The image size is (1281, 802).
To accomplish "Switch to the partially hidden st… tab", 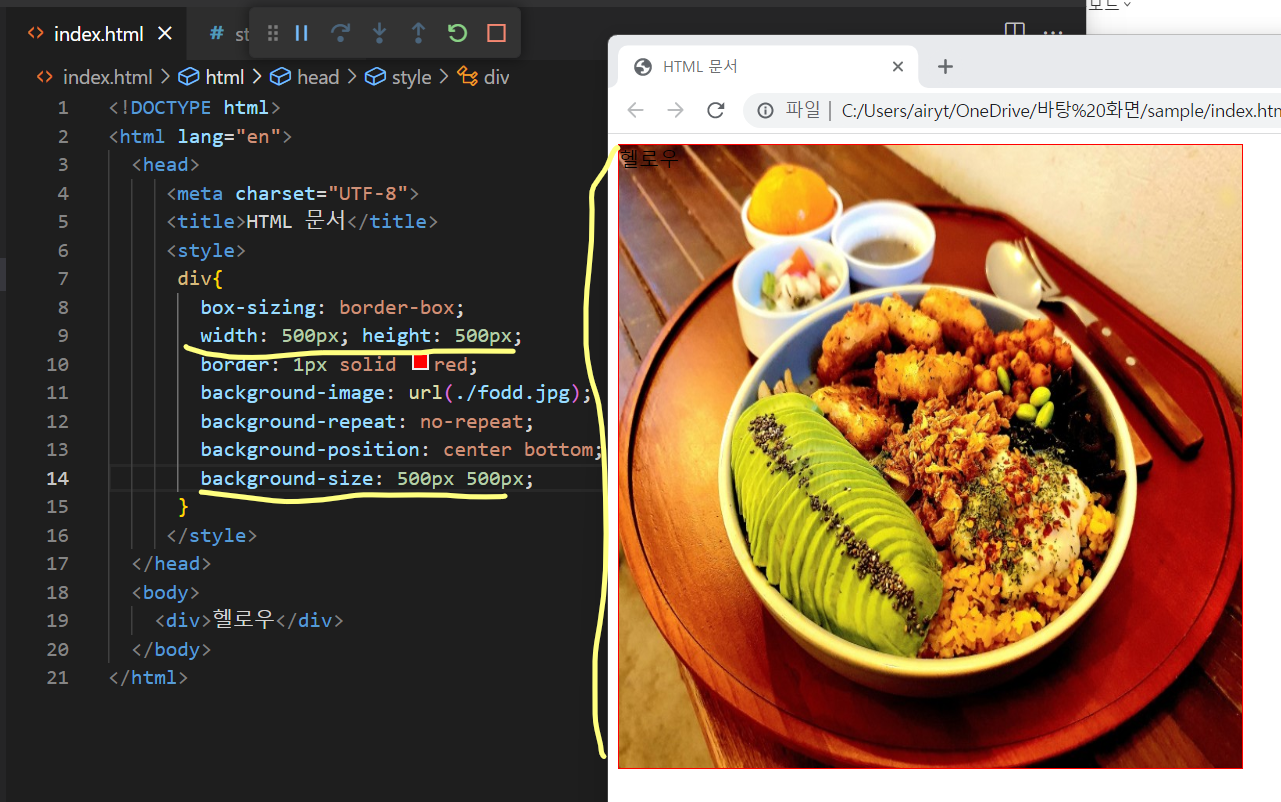I will (x=228, y=33).
